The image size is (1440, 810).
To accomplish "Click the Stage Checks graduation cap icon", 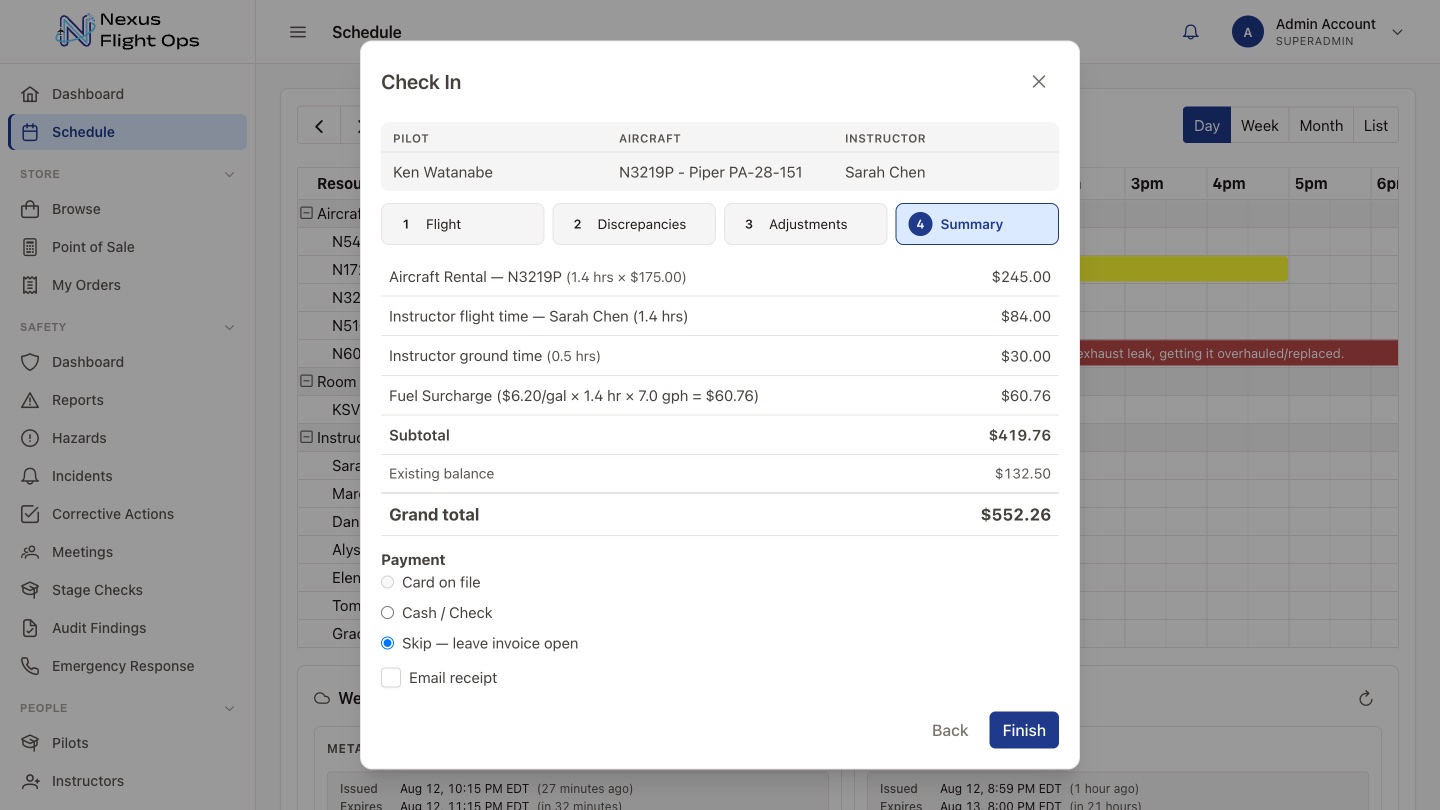I will coord(31,590).
